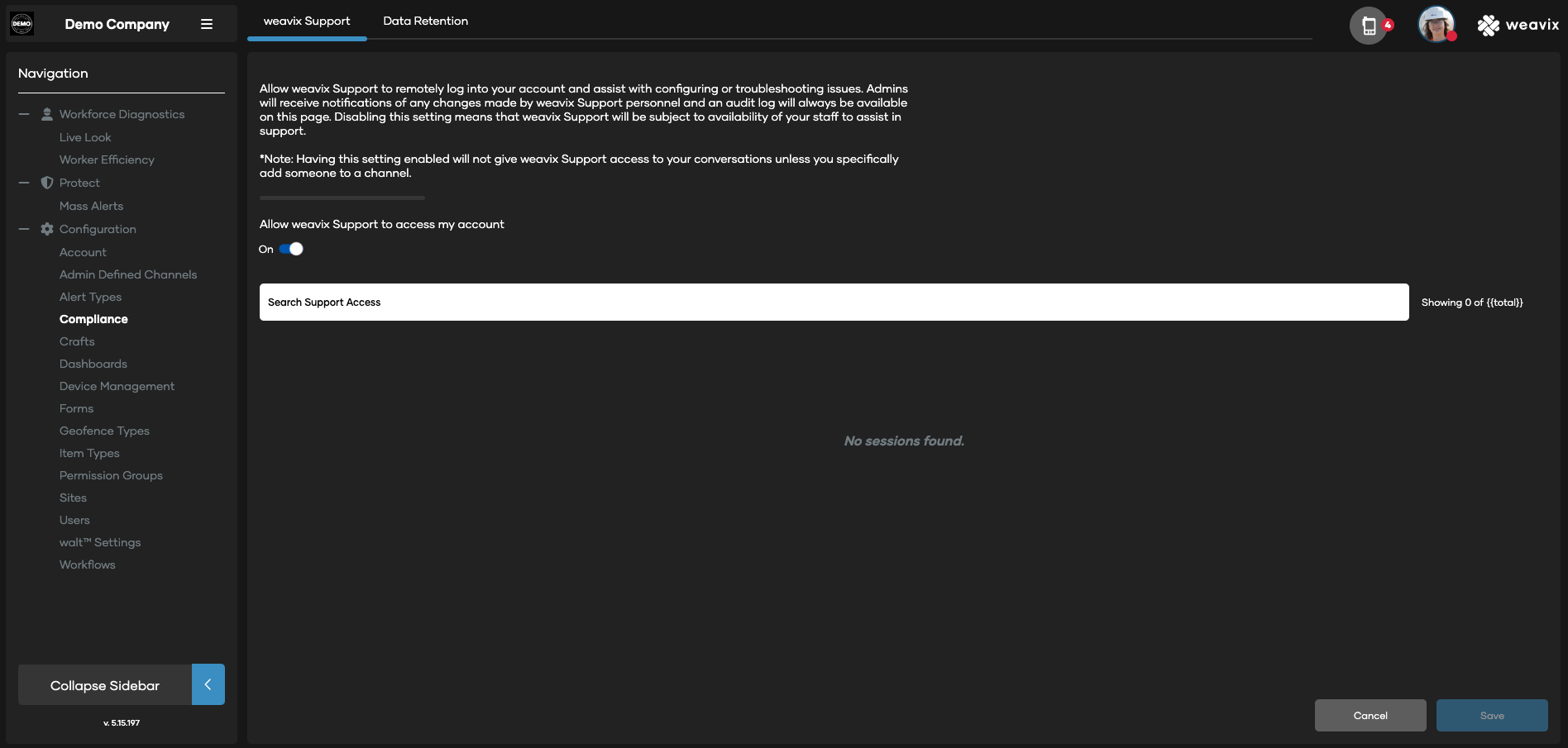
Task: Turn off weavix Support access toggle
Action: (x=291, y=249)
